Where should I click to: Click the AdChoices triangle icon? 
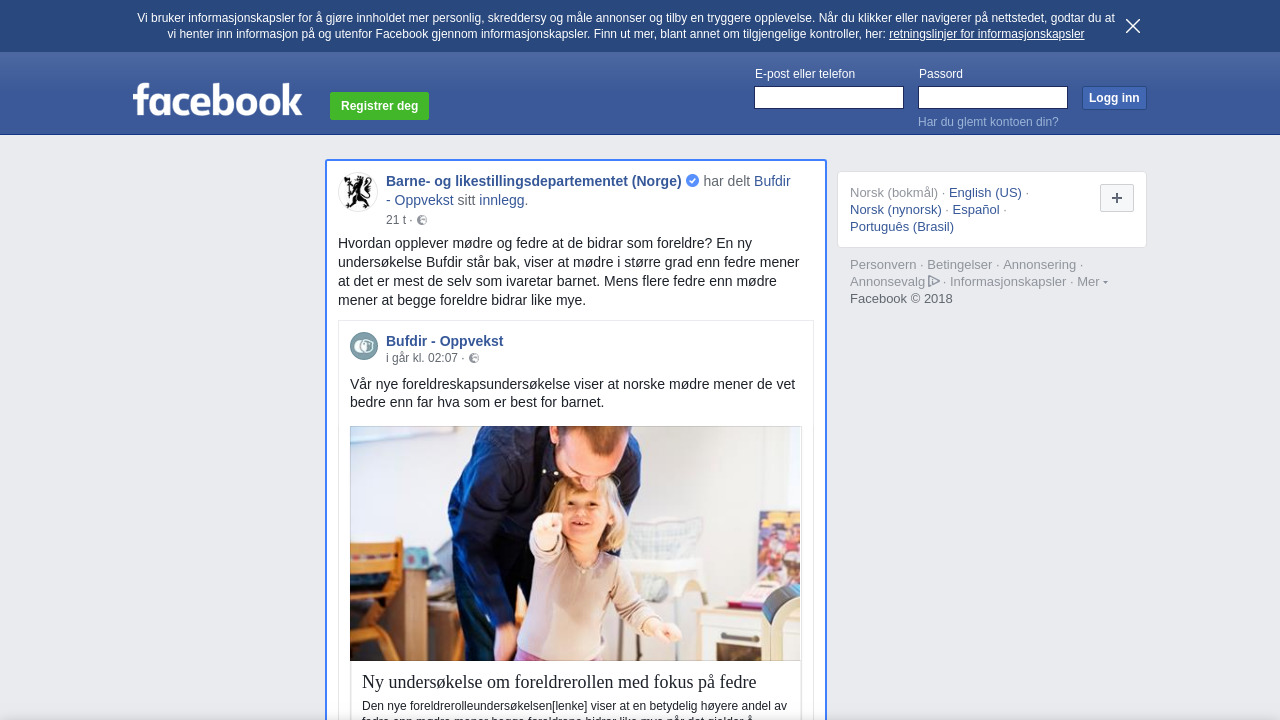(934, 281)
